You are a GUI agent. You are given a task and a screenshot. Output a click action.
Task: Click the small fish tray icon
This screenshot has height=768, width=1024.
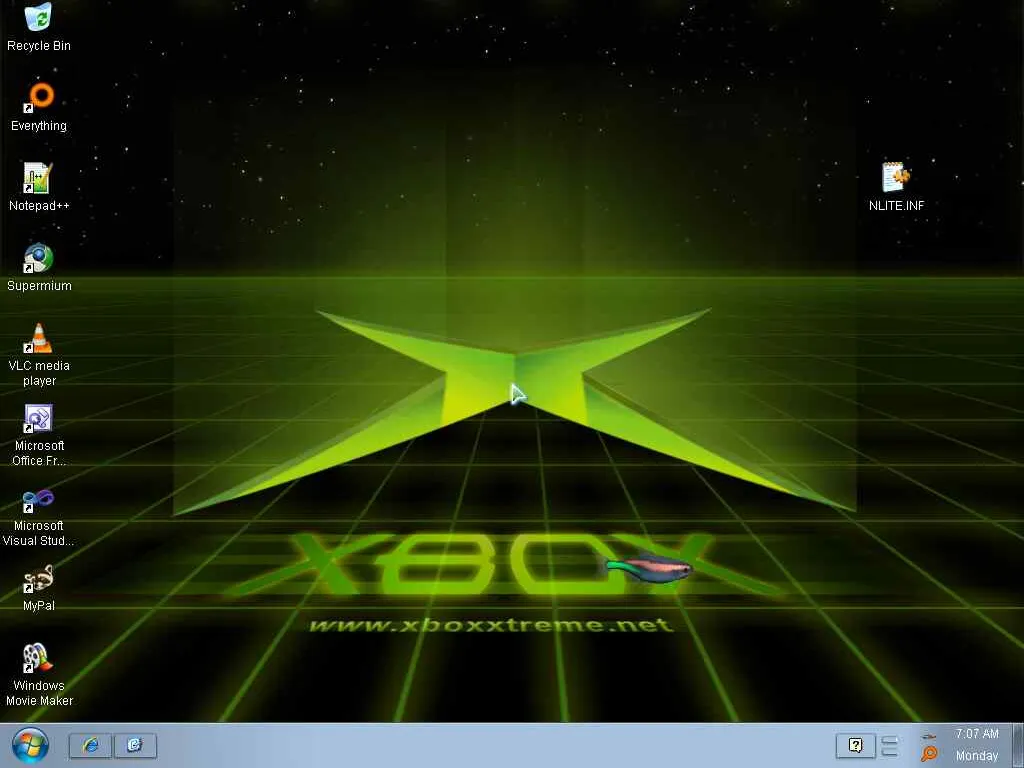pos(929,737)
